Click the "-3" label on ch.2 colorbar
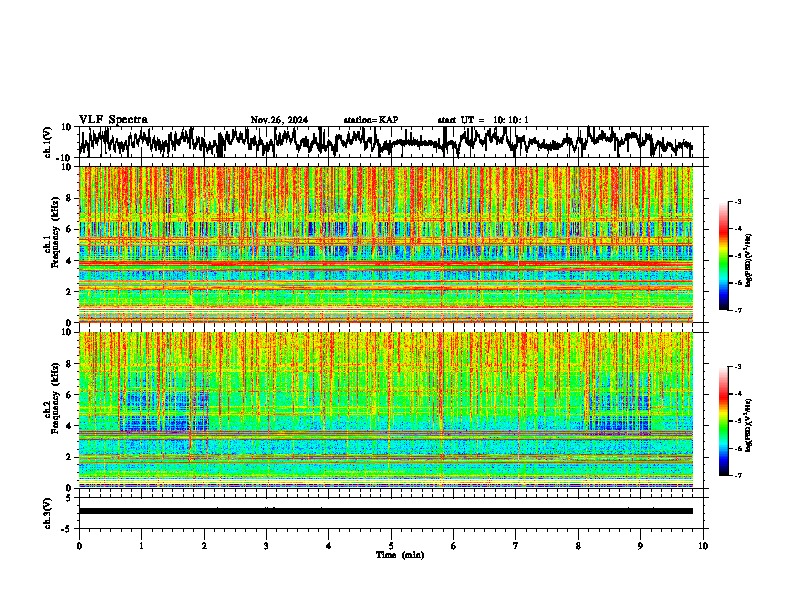The height and width of the screenshot is (612, 792). (738, 367)
